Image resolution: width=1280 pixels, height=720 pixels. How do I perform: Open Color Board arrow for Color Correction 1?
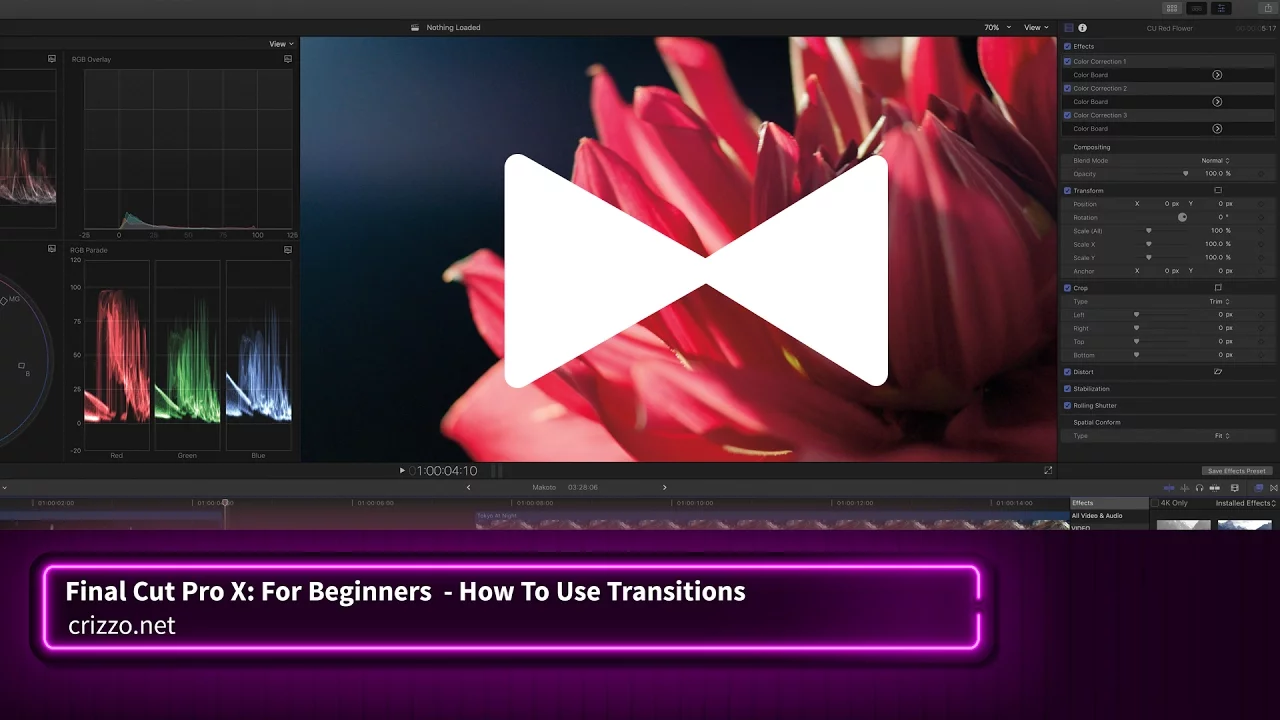point(1217,75)
